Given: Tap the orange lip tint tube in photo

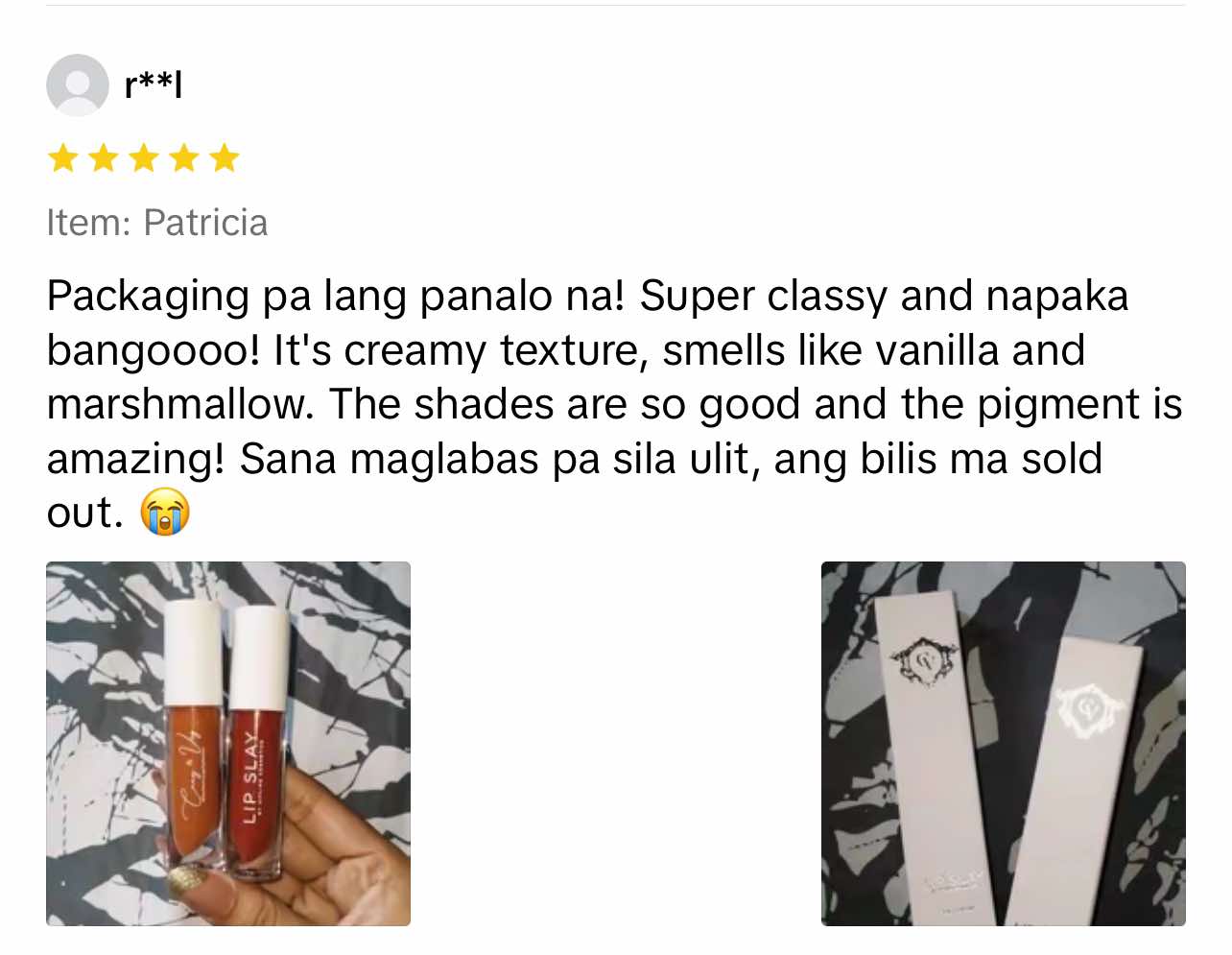Looking at the screenshot, I should coord(194,739).
